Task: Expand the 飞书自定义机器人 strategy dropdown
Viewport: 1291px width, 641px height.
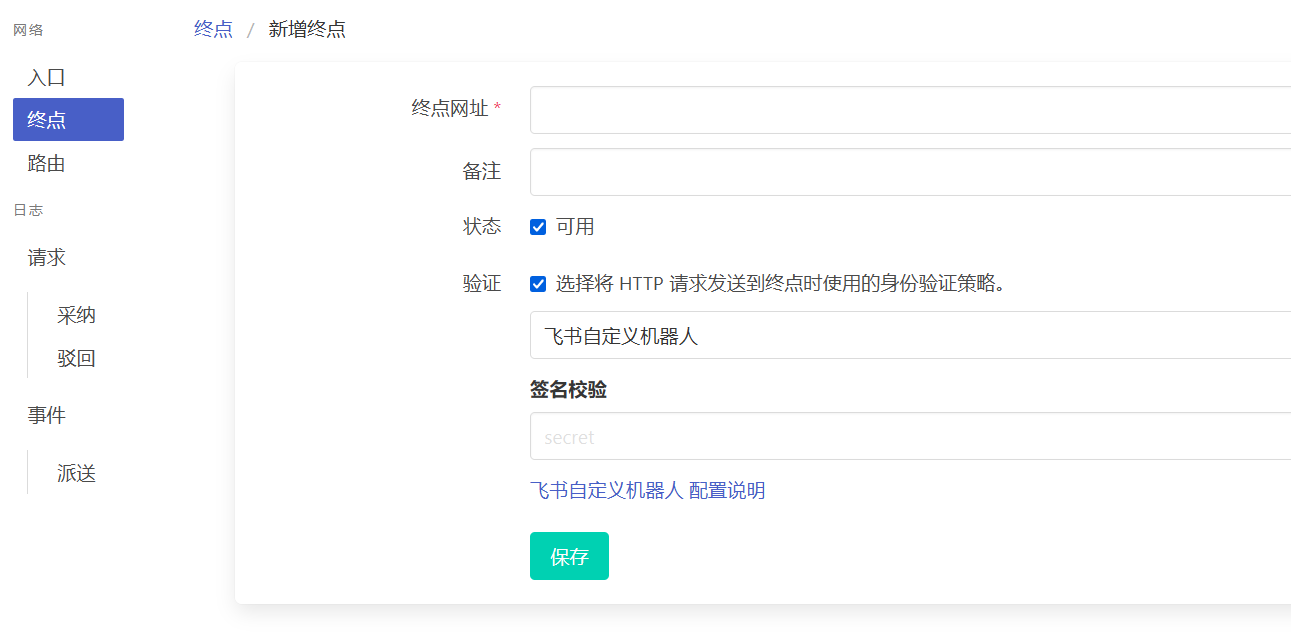Action: tap(910, 335)
